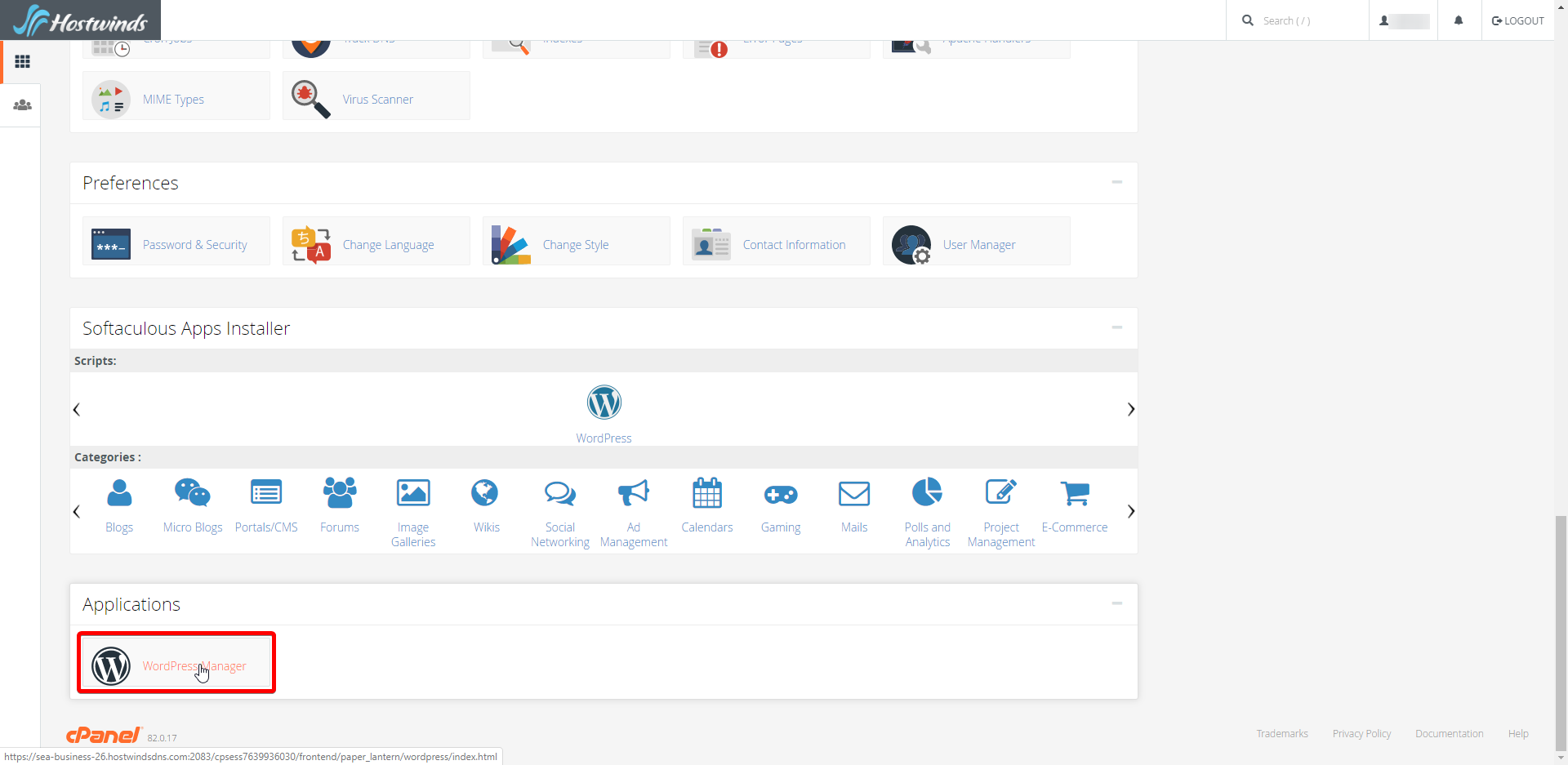Open the Help footer link
This screenshot has height=765, width=1568.
(1518, 733)
